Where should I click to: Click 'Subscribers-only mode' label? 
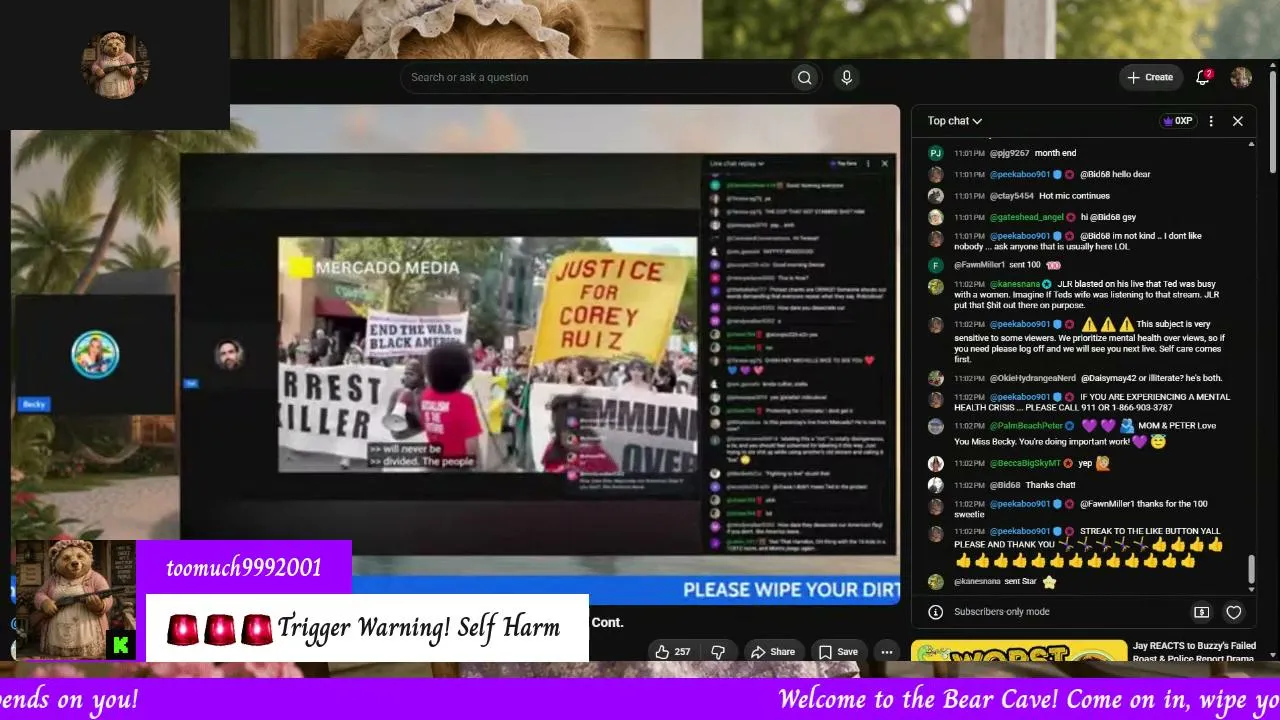tap(1002, 612)
